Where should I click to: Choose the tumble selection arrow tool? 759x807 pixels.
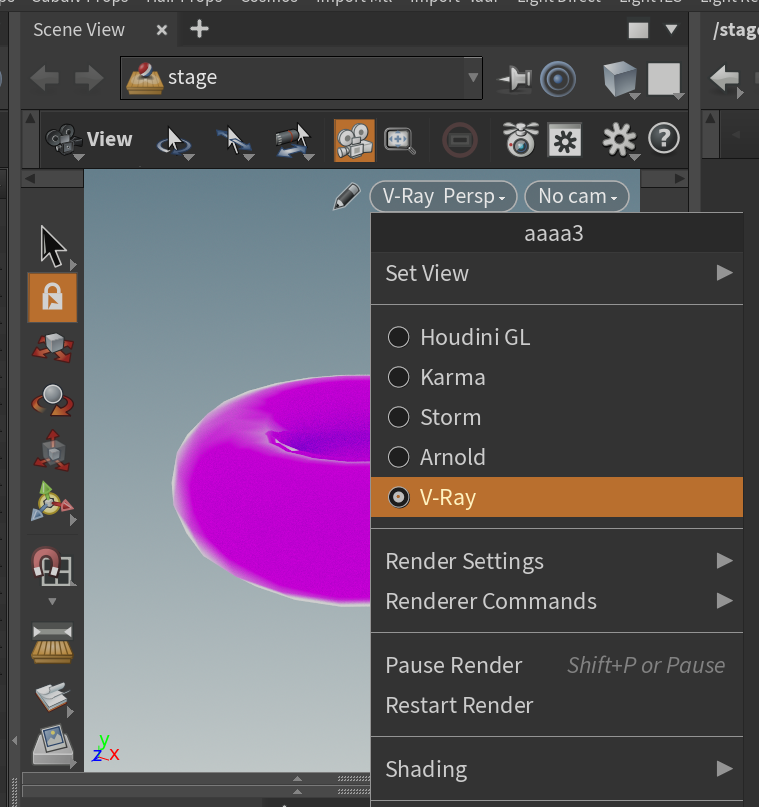(174, 141)
